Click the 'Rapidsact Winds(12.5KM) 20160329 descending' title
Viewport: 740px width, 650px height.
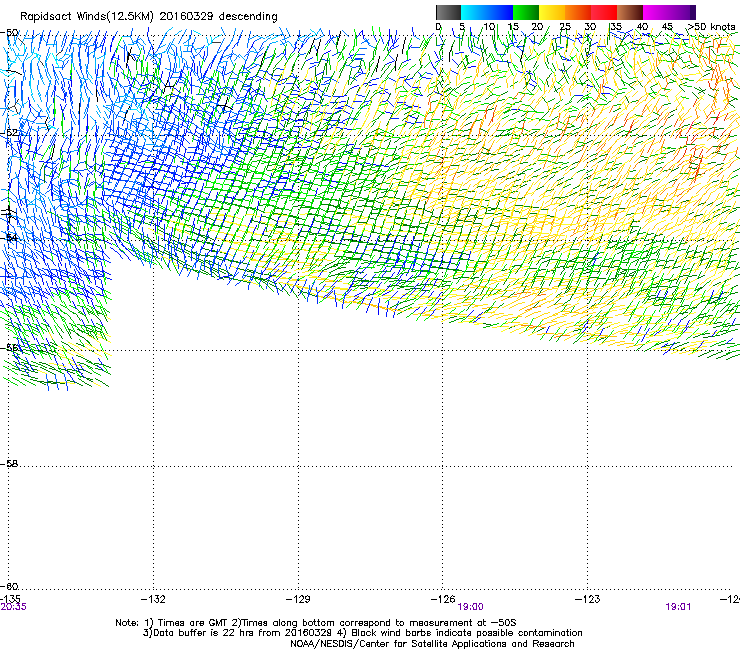click(149, 17)
